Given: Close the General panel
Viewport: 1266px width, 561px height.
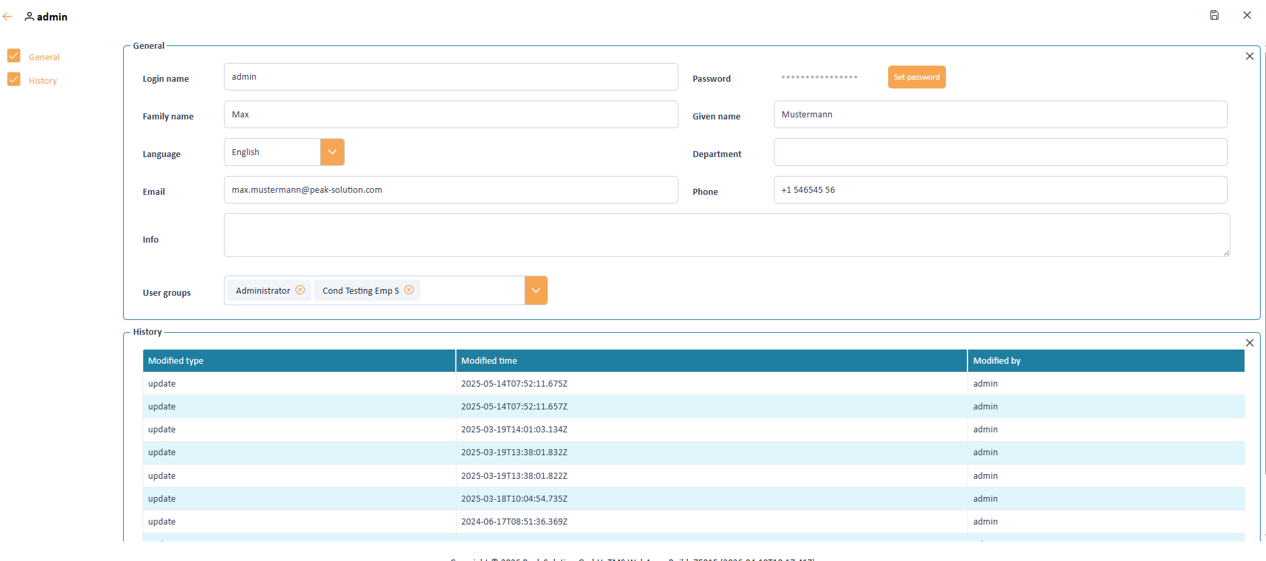Looking at the screenshot, I should (x=1249, y=56).
